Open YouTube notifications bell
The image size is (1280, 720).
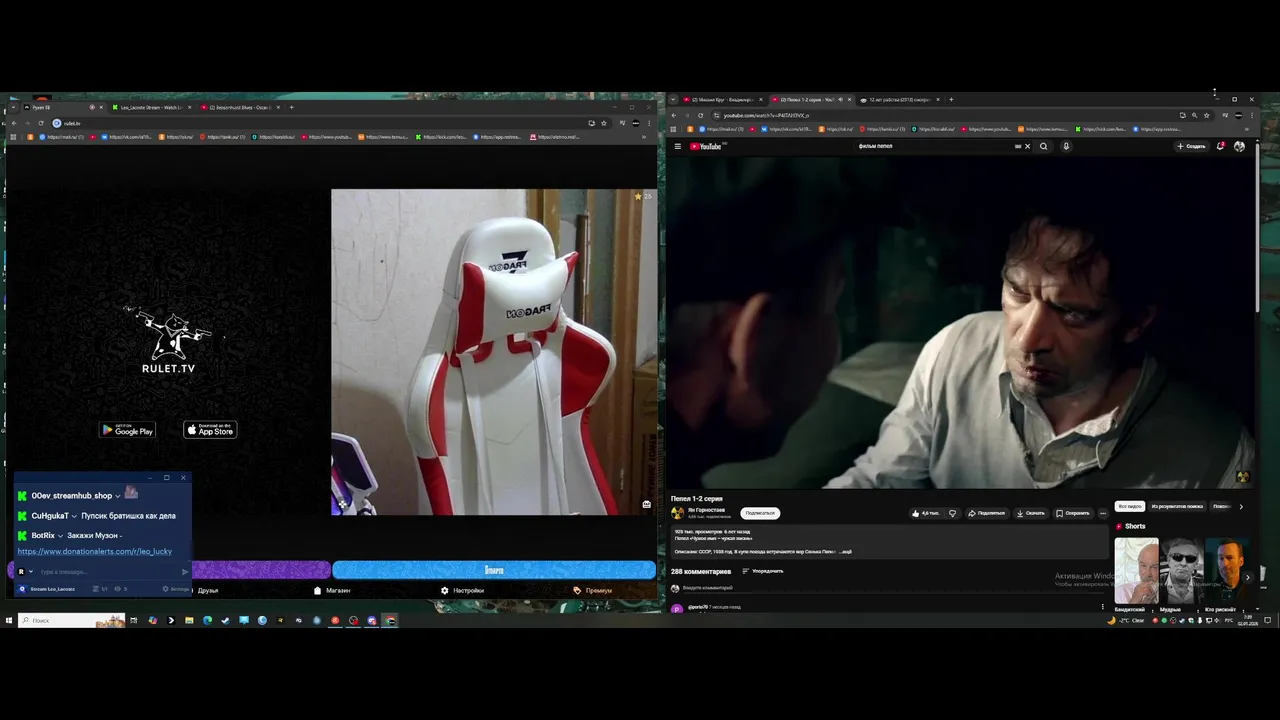pyautogui.click(x=1221, y=146)
